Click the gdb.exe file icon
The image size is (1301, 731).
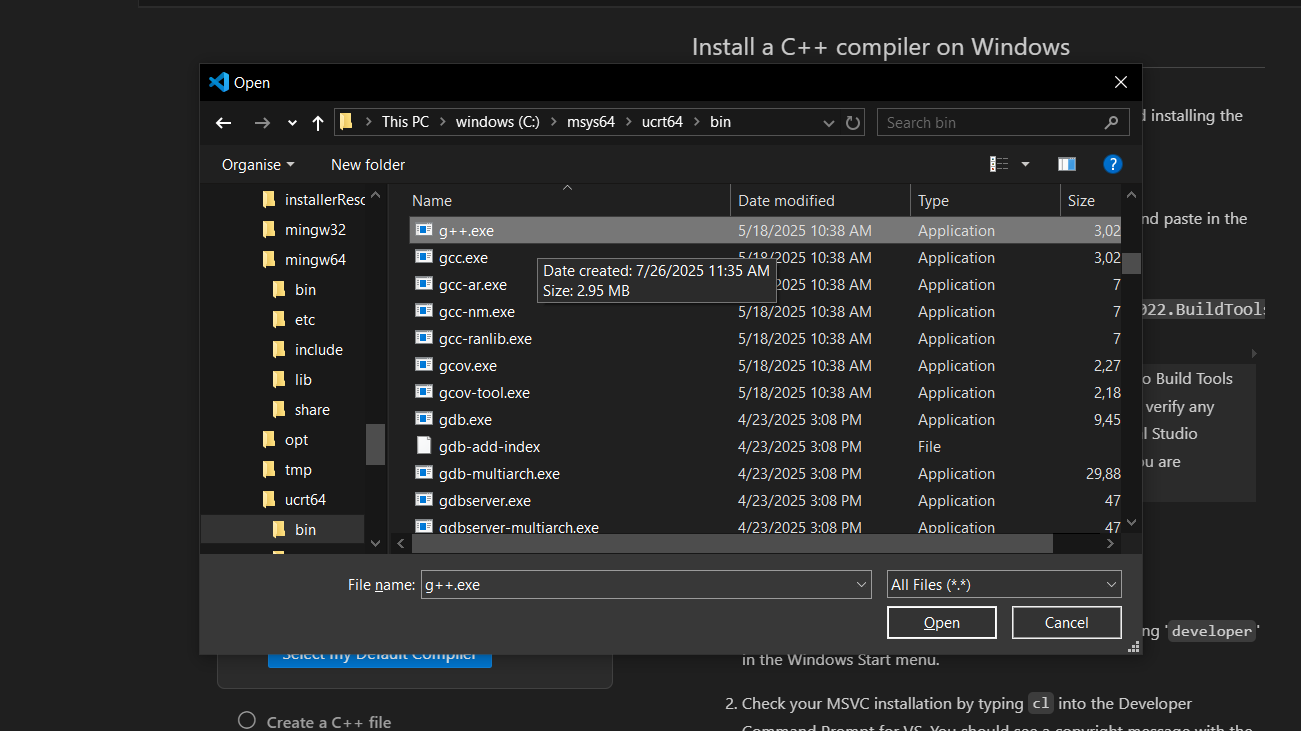[x=424, y=419]
